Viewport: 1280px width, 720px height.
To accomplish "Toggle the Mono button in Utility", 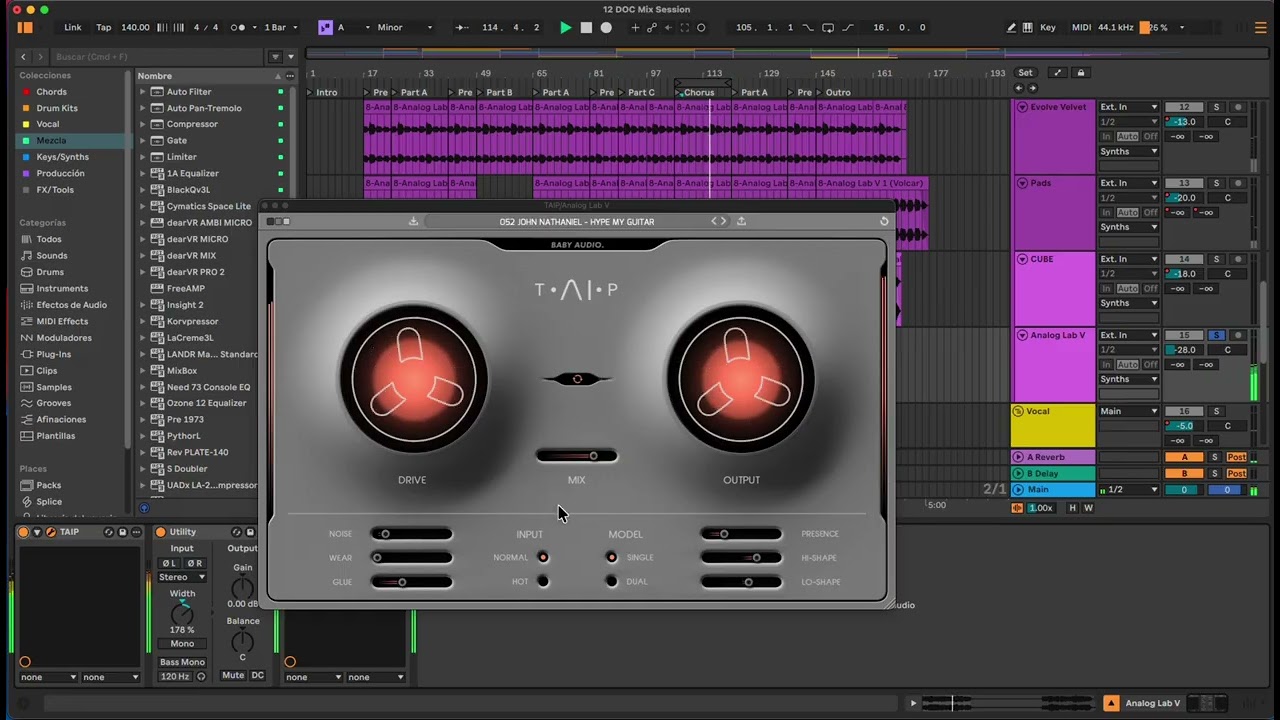I will click(182, 644).
